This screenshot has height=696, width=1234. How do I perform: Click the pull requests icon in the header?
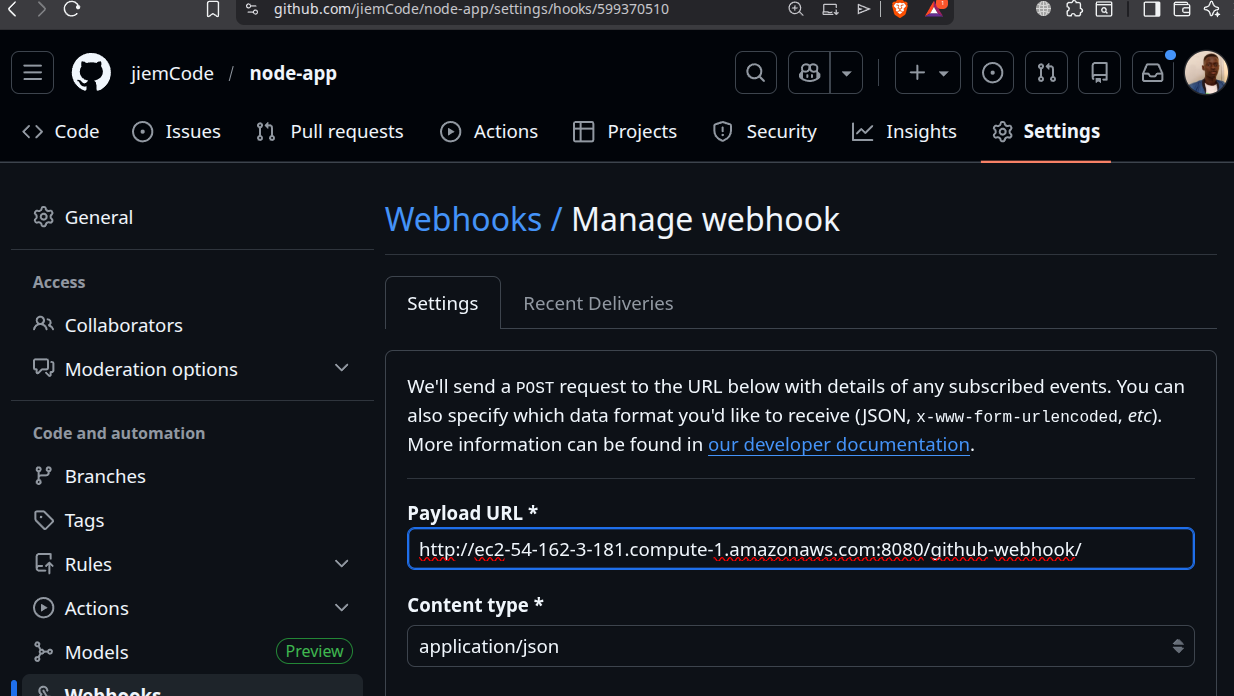point(1046,72)
